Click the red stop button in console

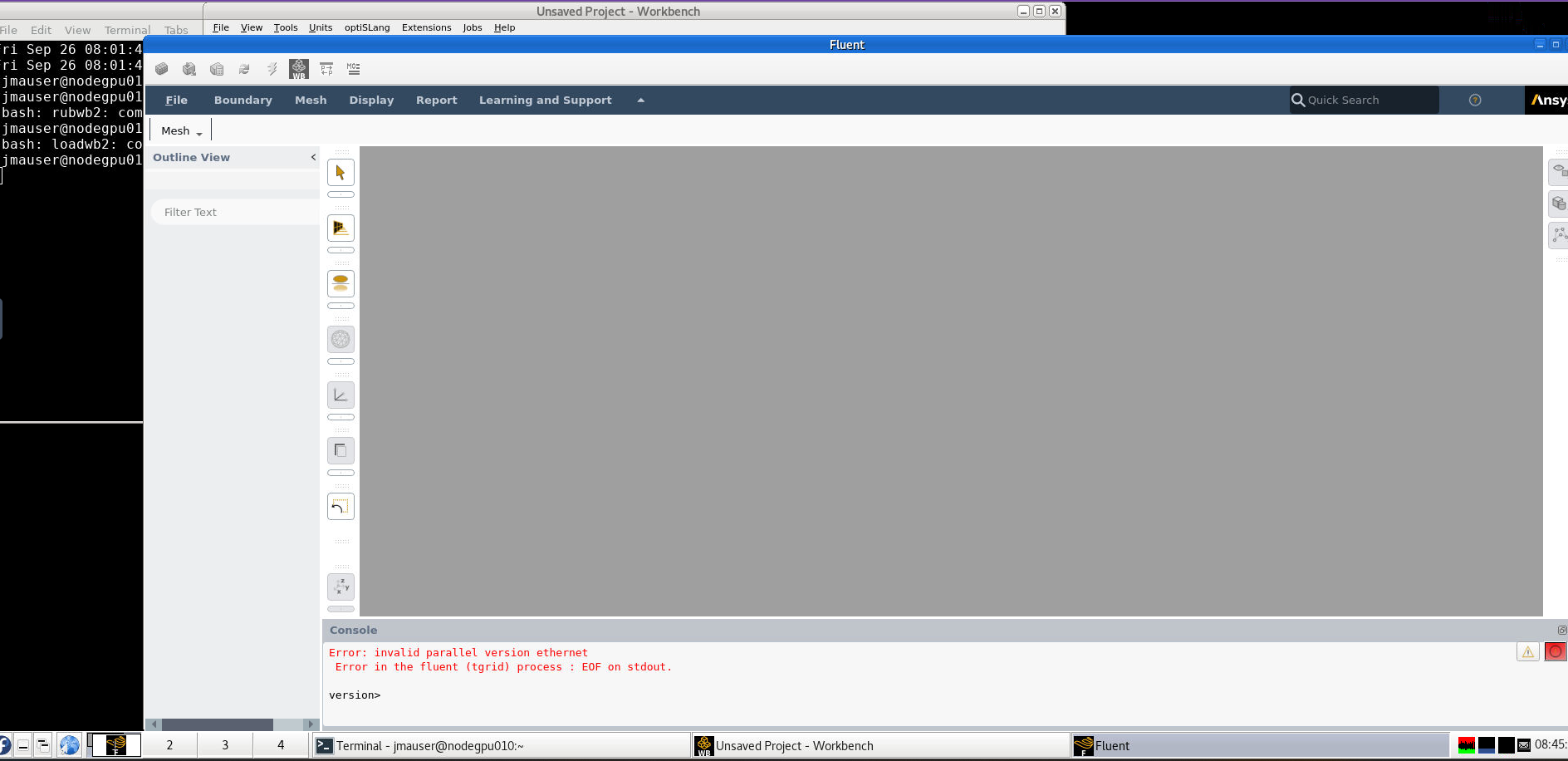click(1556, 652)
